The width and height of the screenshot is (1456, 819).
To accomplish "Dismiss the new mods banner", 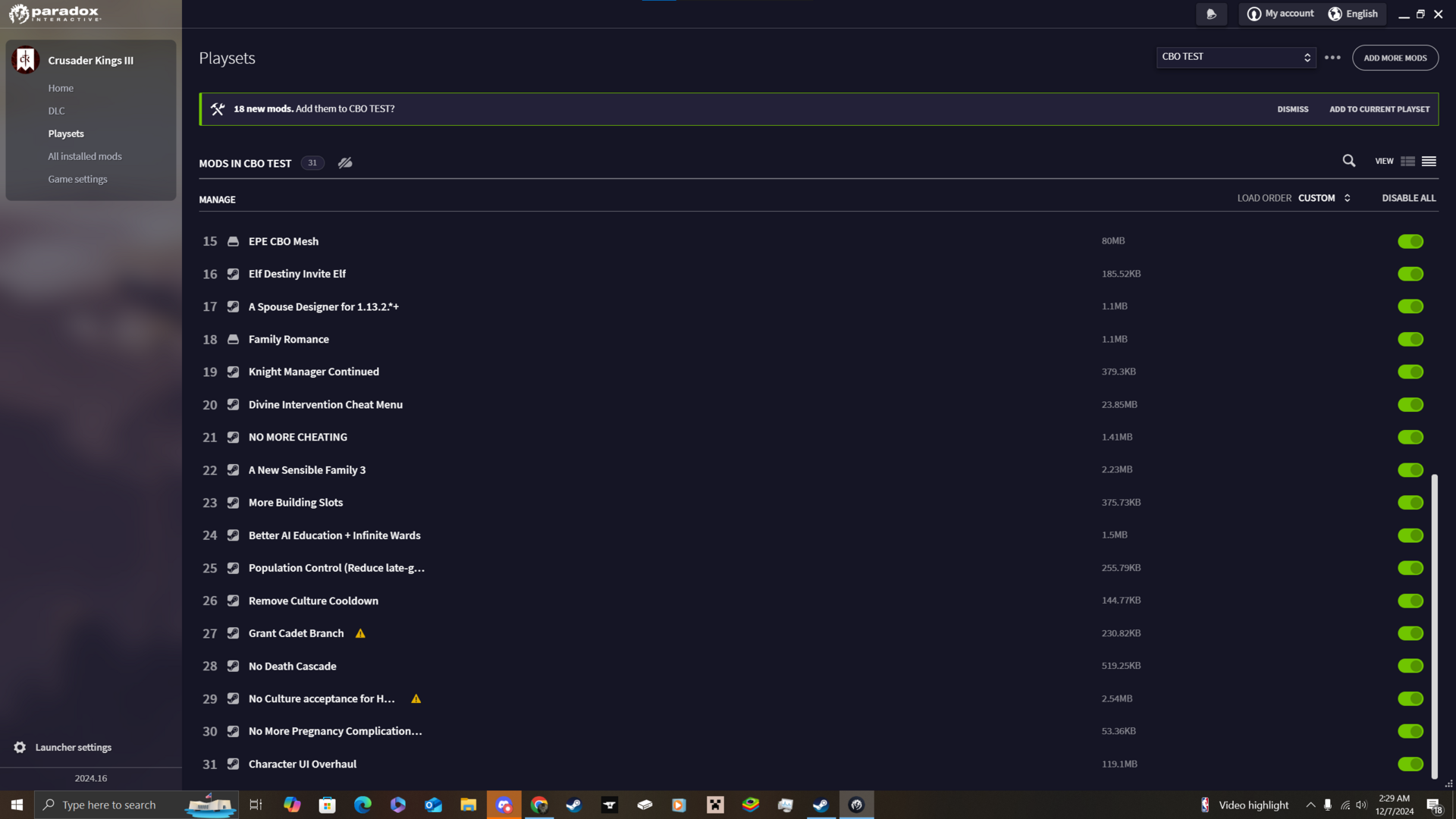I will [x=1293, y=109].
